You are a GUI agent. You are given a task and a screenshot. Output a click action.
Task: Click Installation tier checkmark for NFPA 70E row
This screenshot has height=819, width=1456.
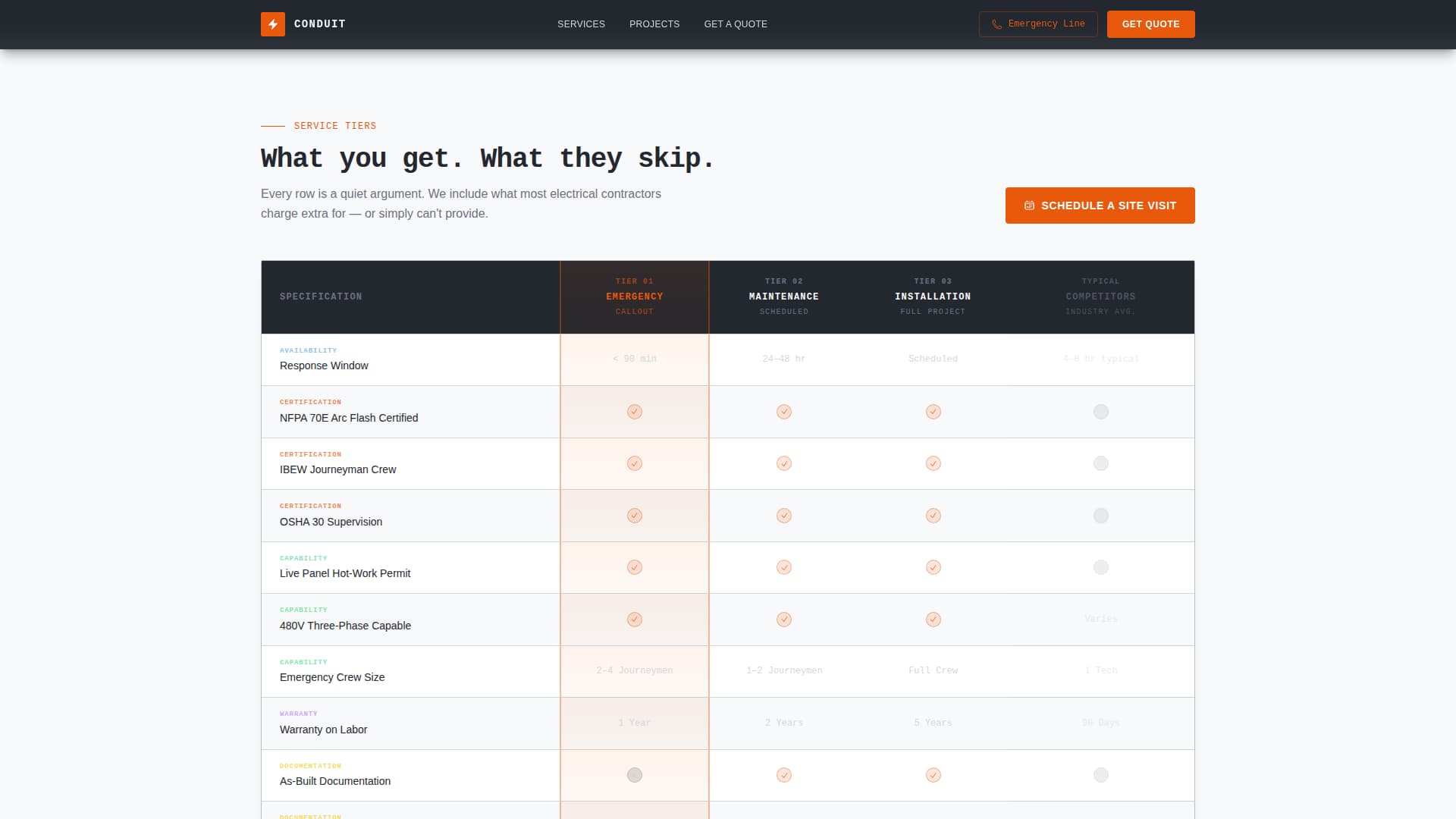pos(934,412)
